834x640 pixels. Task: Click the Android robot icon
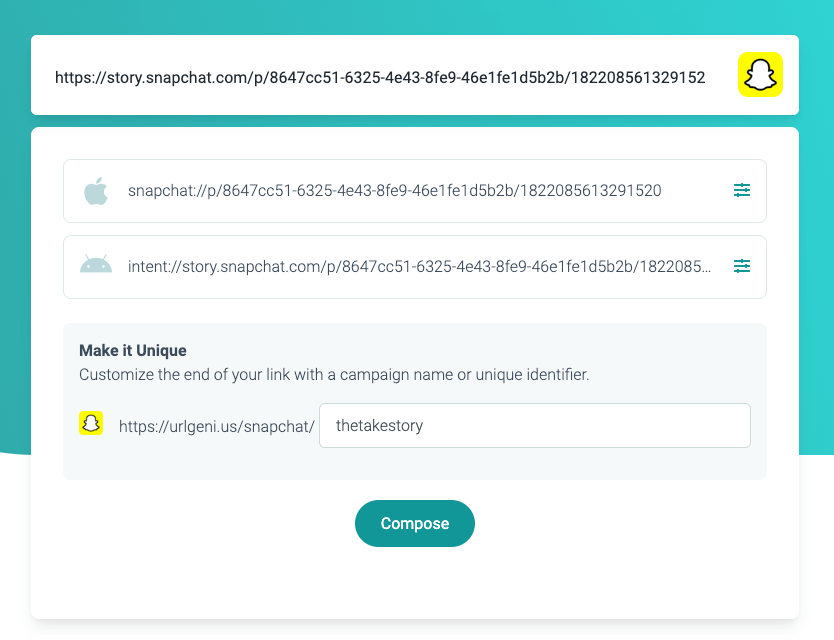point(96,264)
